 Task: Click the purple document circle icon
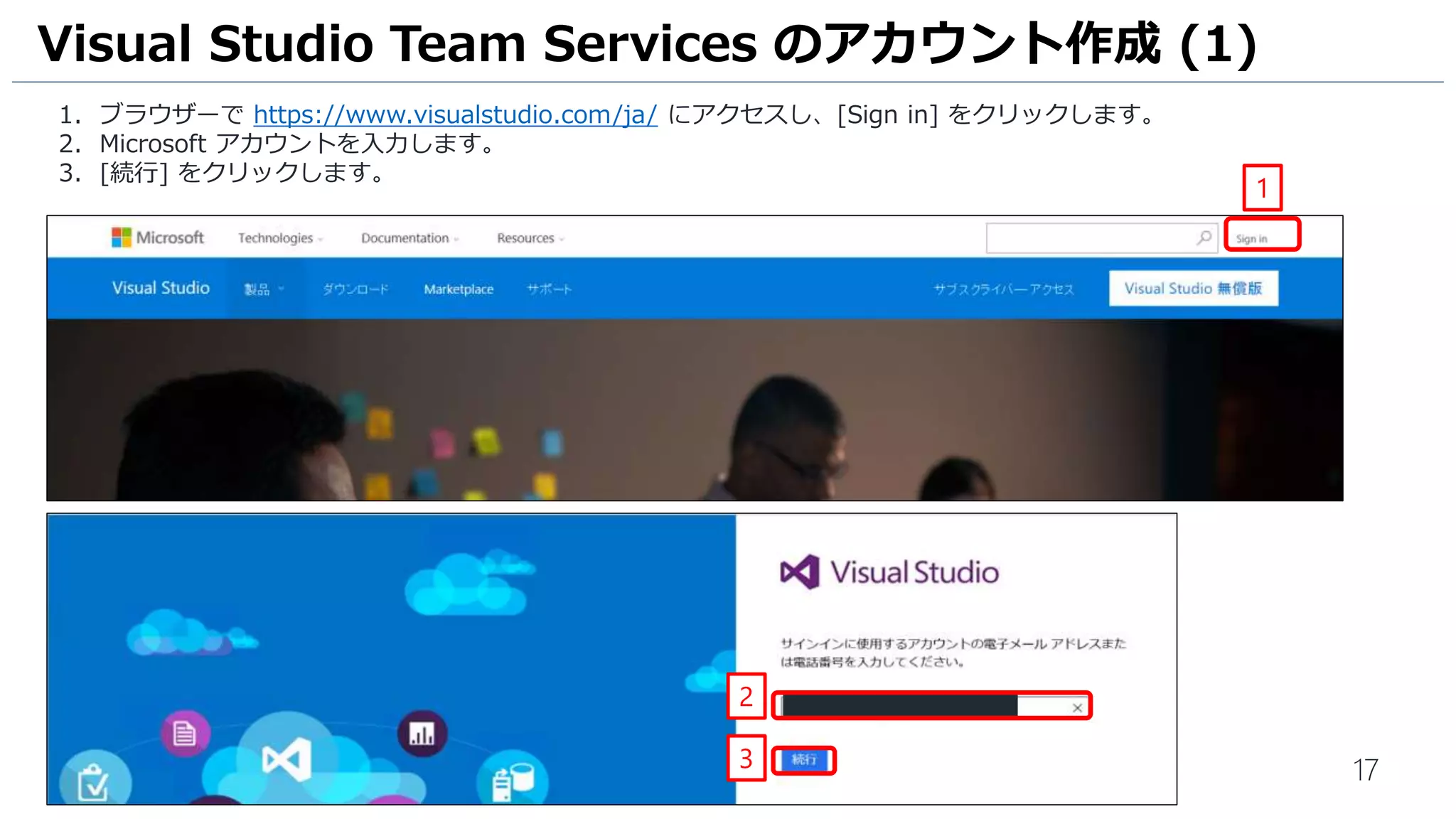point(185,733)
